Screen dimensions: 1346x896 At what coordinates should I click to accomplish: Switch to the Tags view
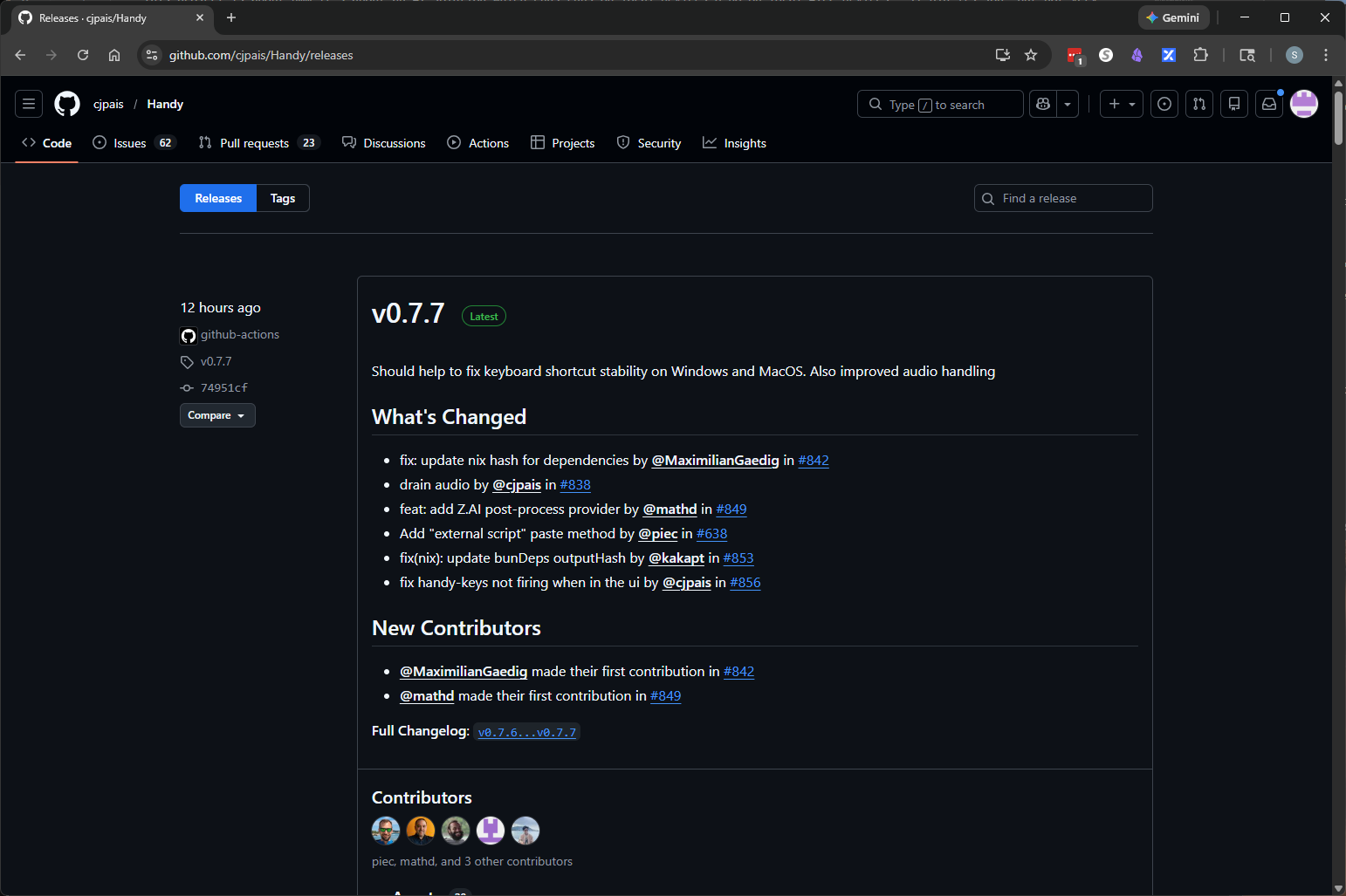coord(282,198)
